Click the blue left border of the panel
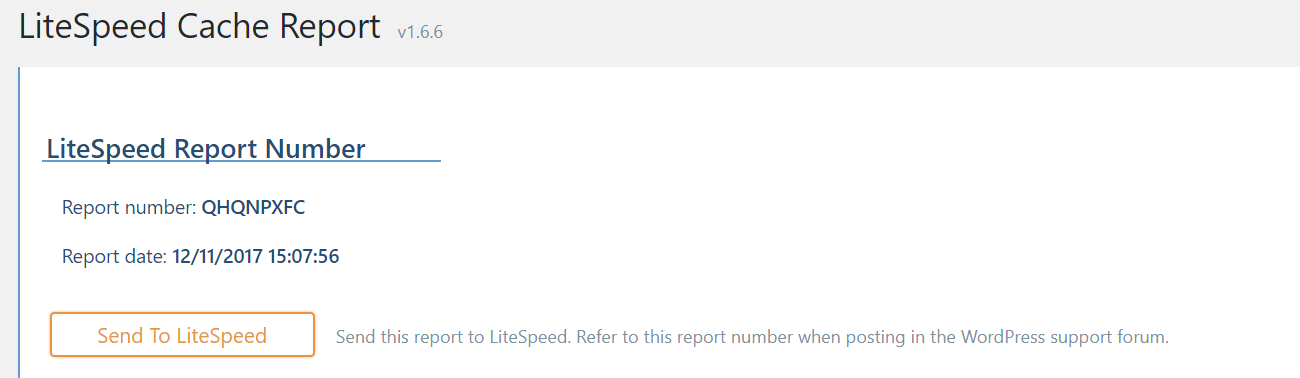This screenshot has height=378, width=1300. [x=19, y=222]
